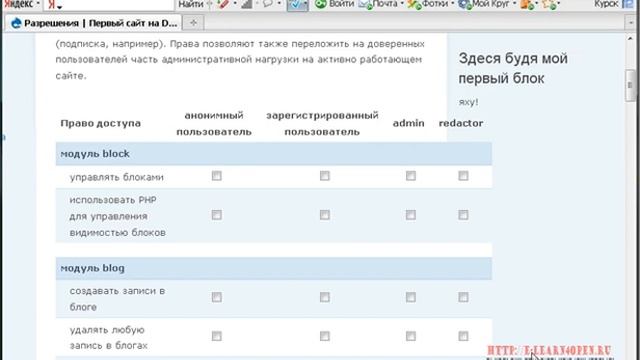
Task: Click the Право доступа column header
Action: pyautogui.click(x=100, y=123)
